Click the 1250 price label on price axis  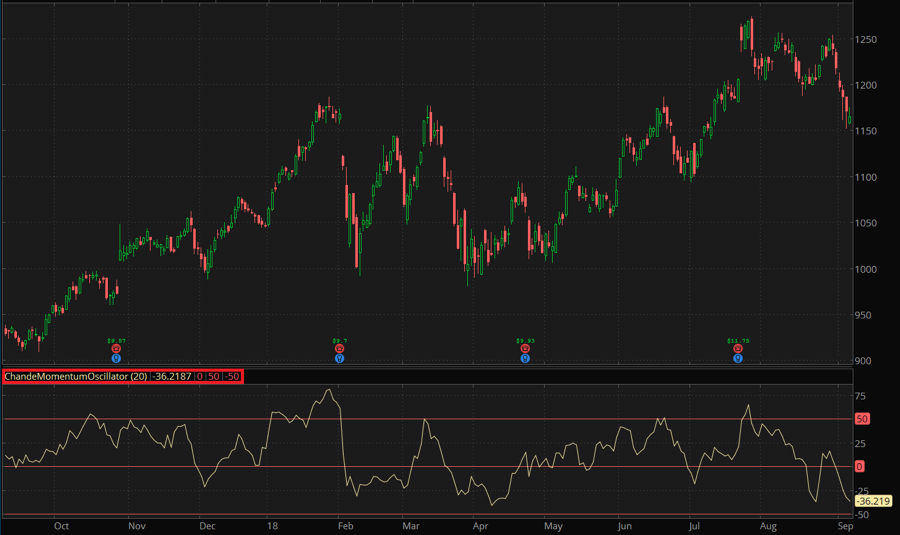pyautogui.click(x=865, y=40)
